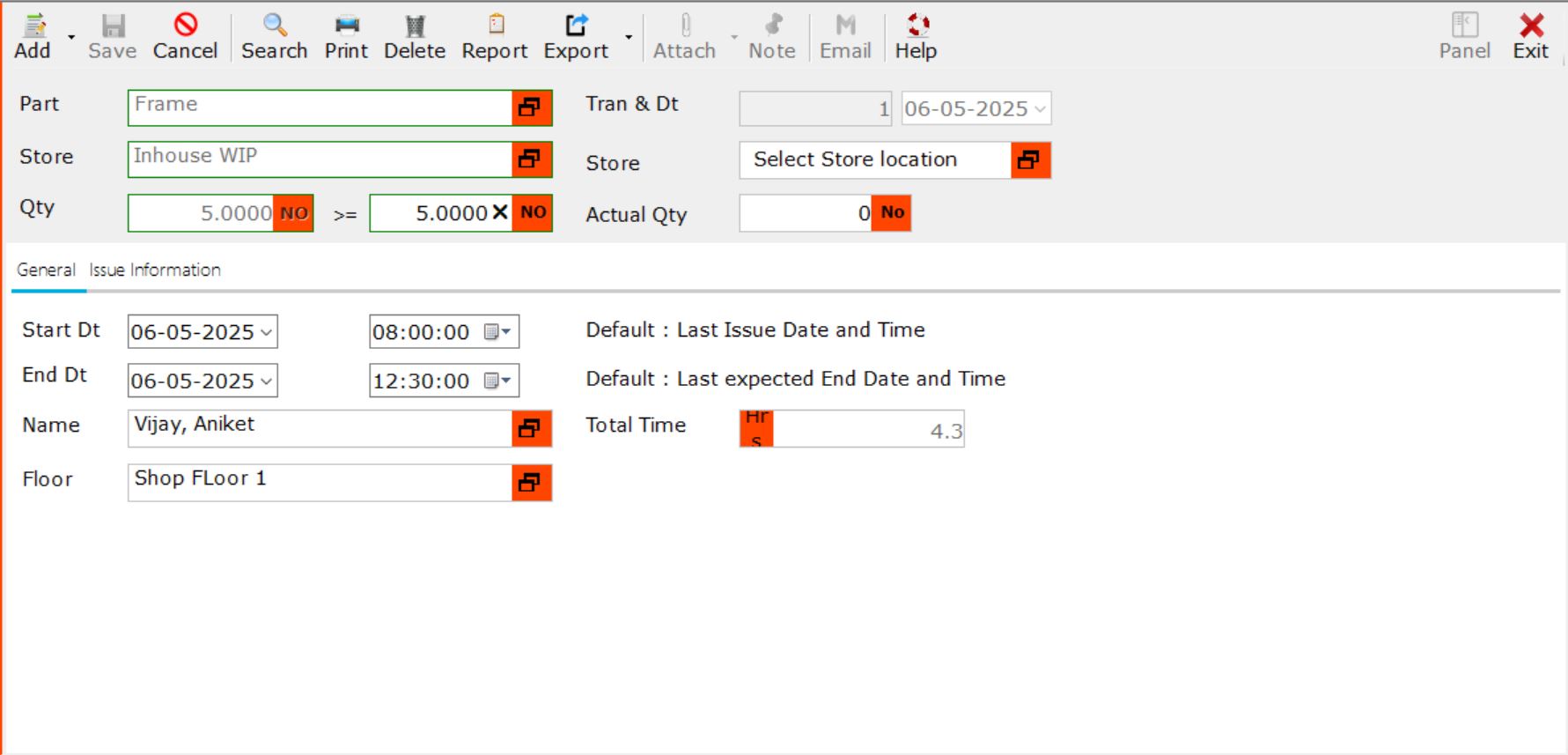This screenshot has width=1568, height=755.
Task: Switch to the Issue Information tab
Action: [155, 270]
